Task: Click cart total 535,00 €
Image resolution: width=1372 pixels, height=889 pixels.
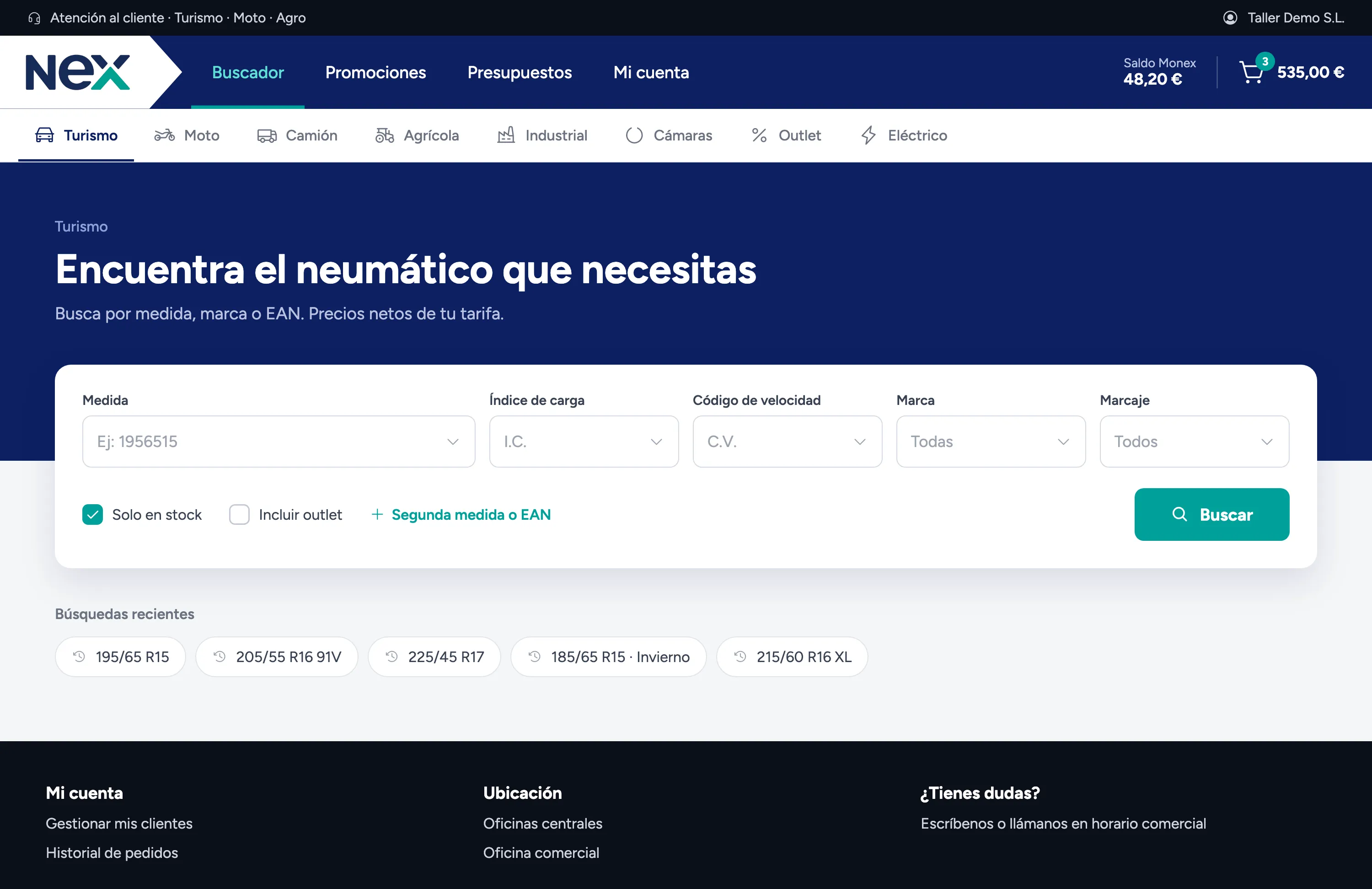Action: coord(1310,72)
